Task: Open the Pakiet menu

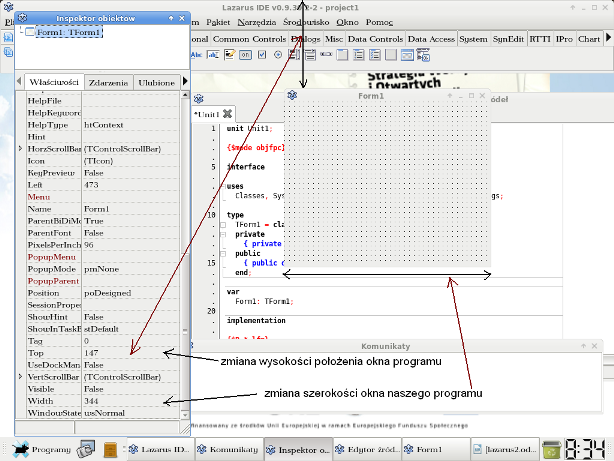Action: (x=218, y=22)
